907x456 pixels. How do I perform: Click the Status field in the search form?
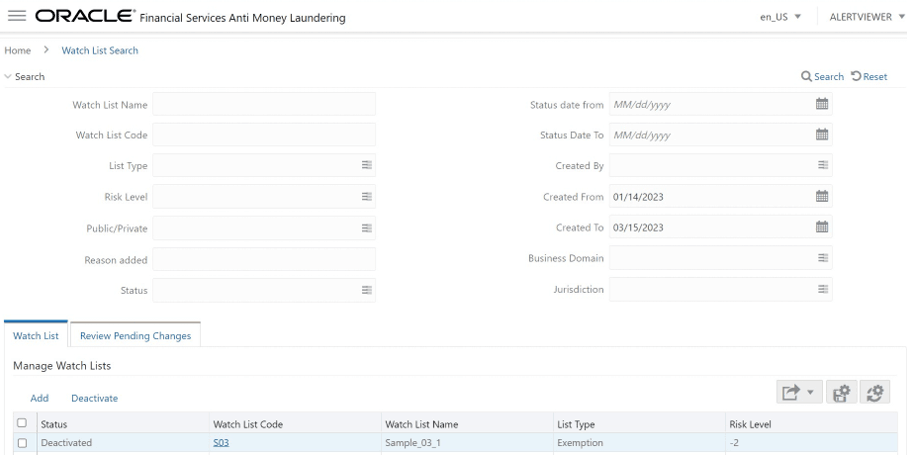[264, 290]
